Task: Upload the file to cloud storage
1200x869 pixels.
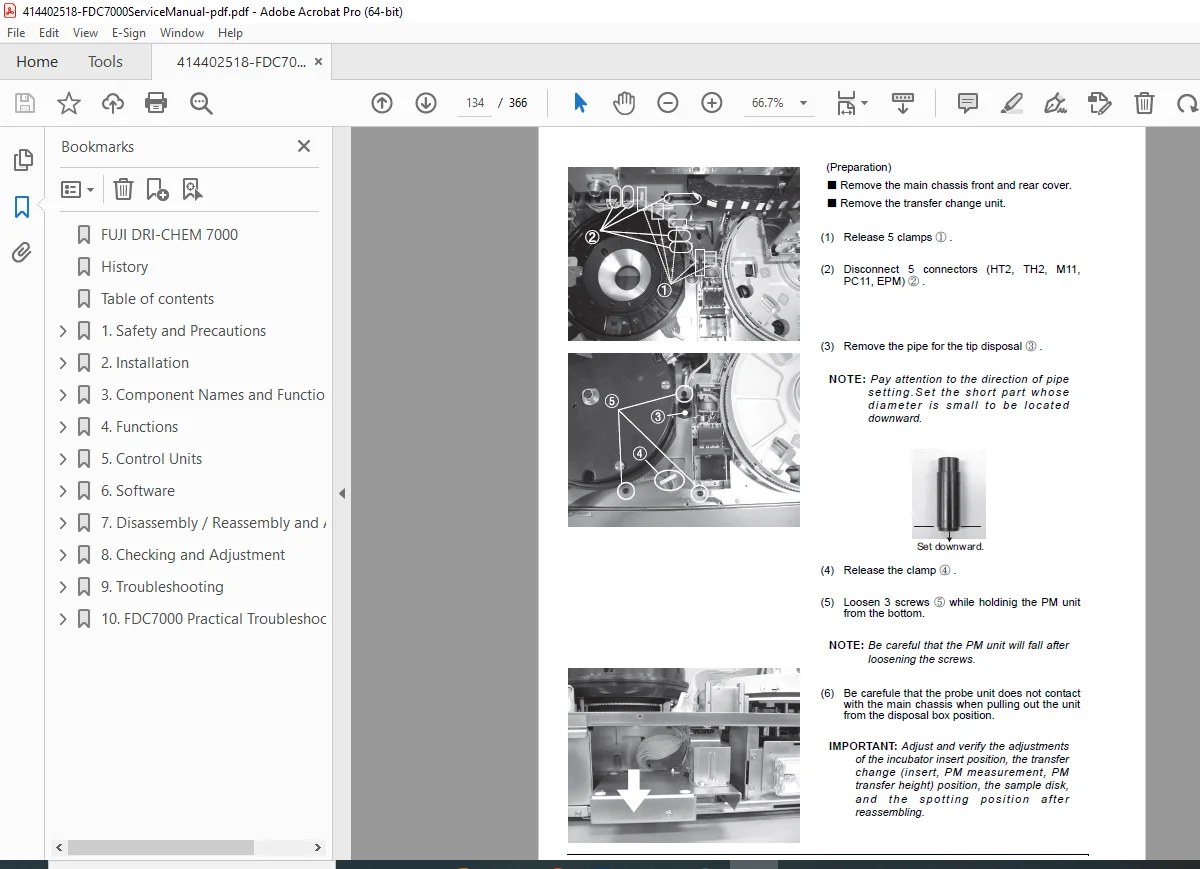Action: [113, 103]
